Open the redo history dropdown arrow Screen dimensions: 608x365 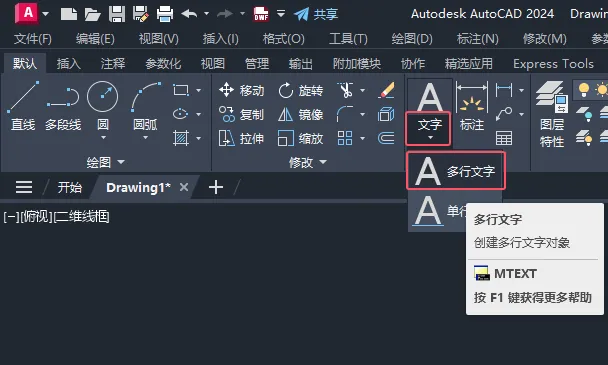pos(242,14)
